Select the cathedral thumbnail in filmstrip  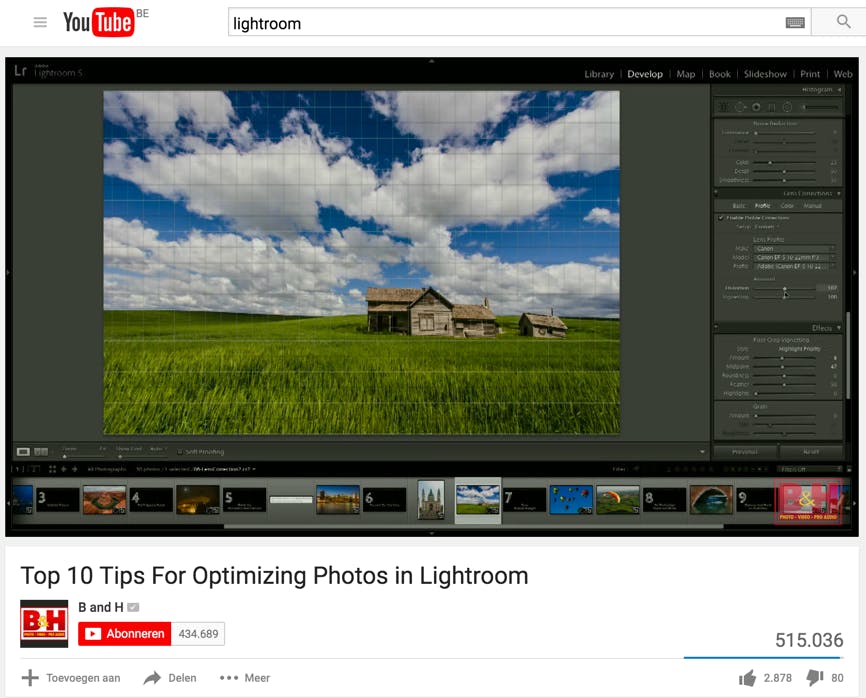click(x=431, y=500)
